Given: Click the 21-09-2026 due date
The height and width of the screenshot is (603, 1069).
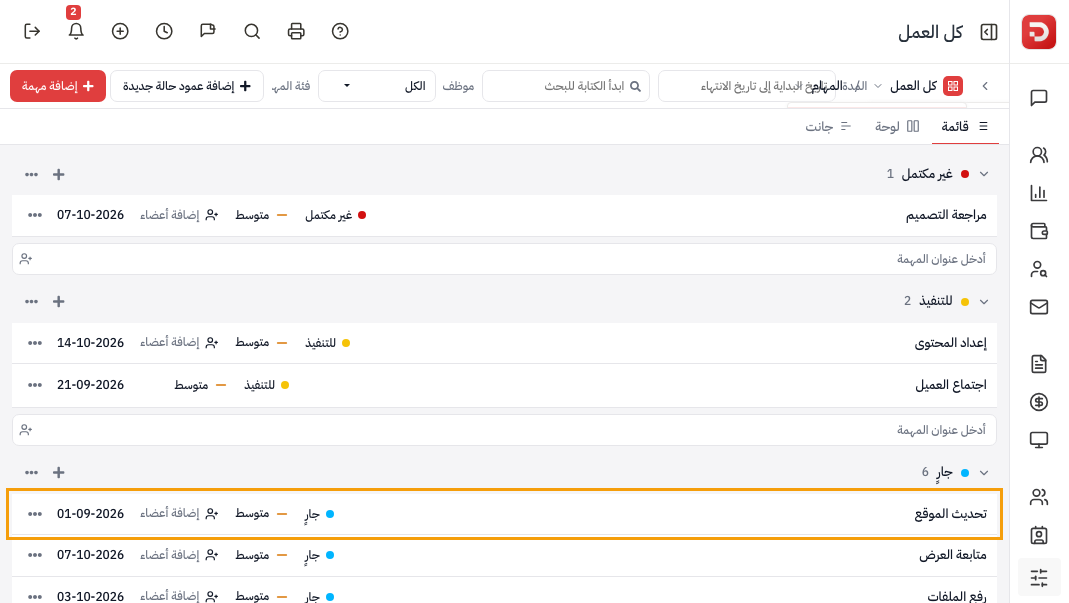Looking at the screenshot, I should pyautogui.click(x=91, y=385).
